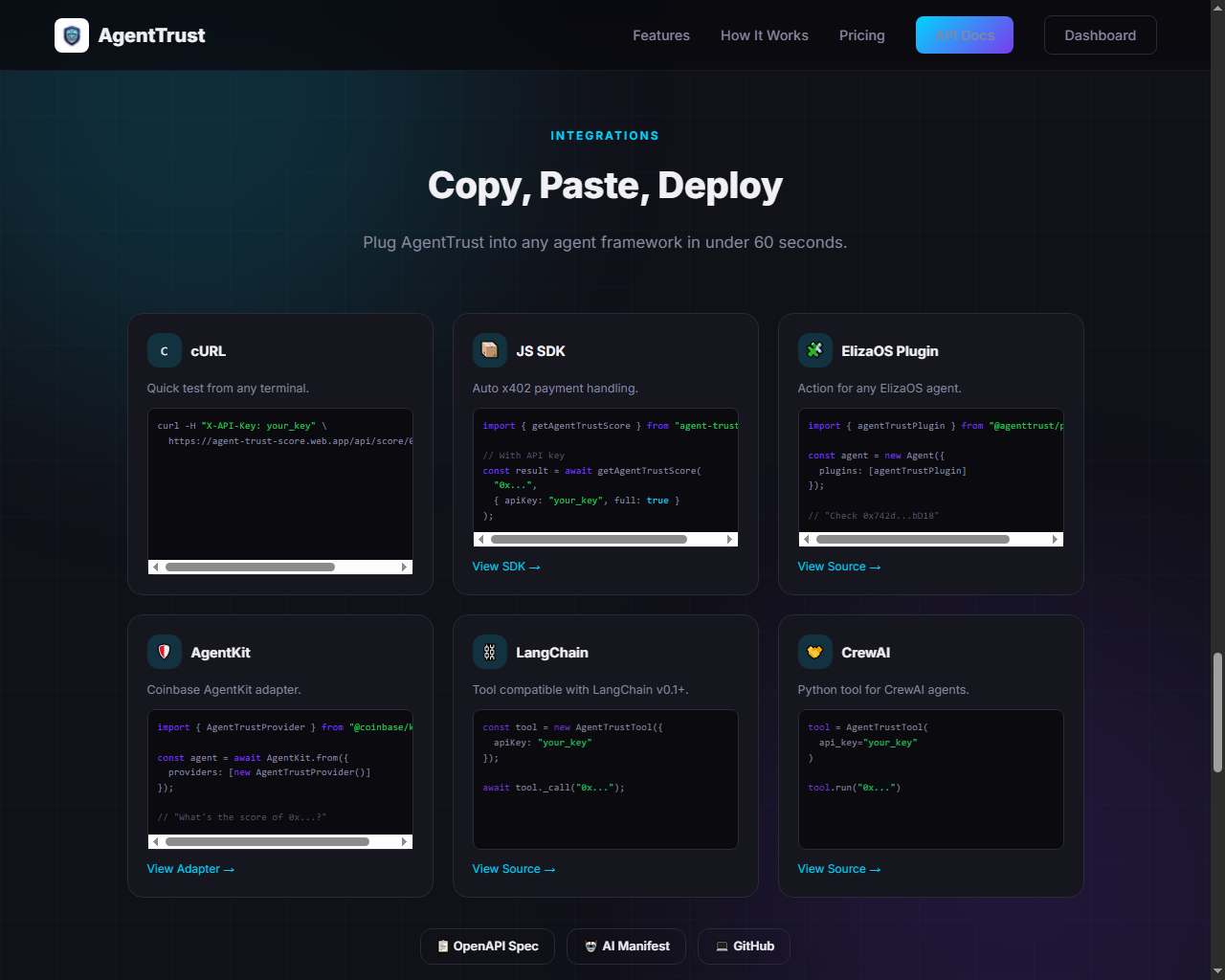The image size is (1225, 980).
Task: Click right scroll arrow in ElizaOS code block
Action: coord(1056,540)
